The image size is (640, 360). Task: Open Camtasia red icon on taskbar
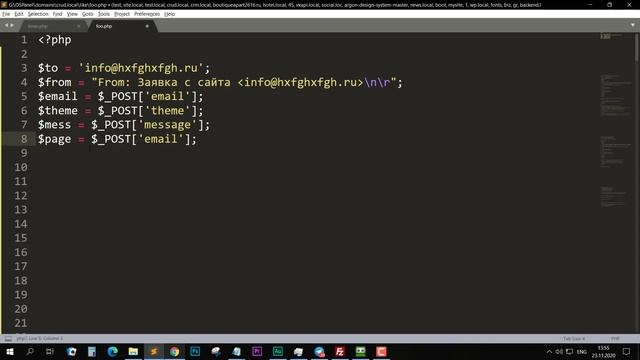point(381,351)
